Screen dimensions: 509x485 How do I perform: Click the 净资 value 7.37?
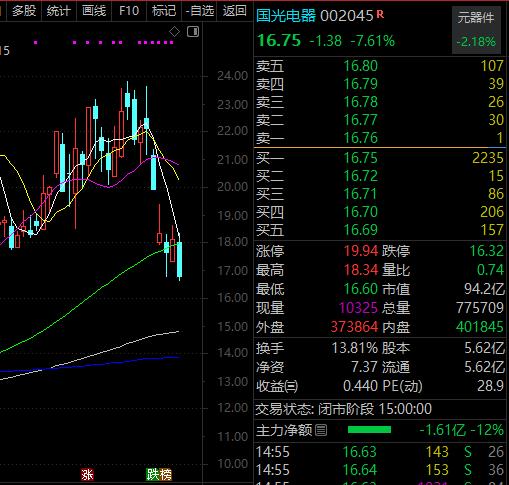[x=364, y=367]
